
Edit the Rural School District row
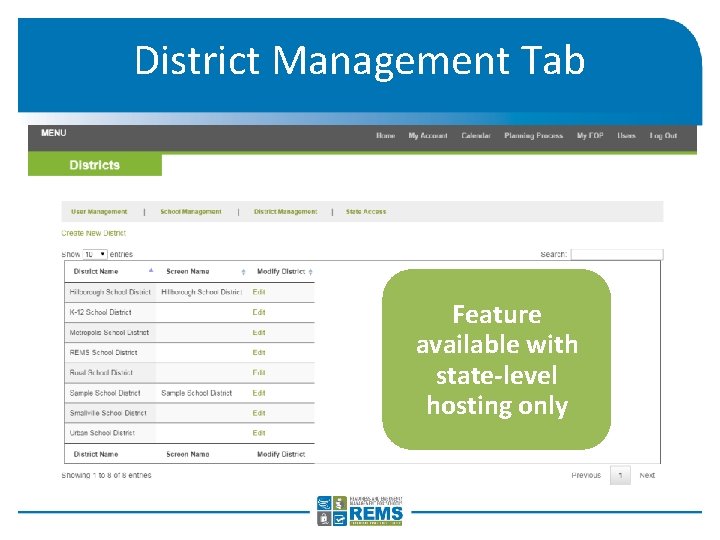(x=259, y=372)
